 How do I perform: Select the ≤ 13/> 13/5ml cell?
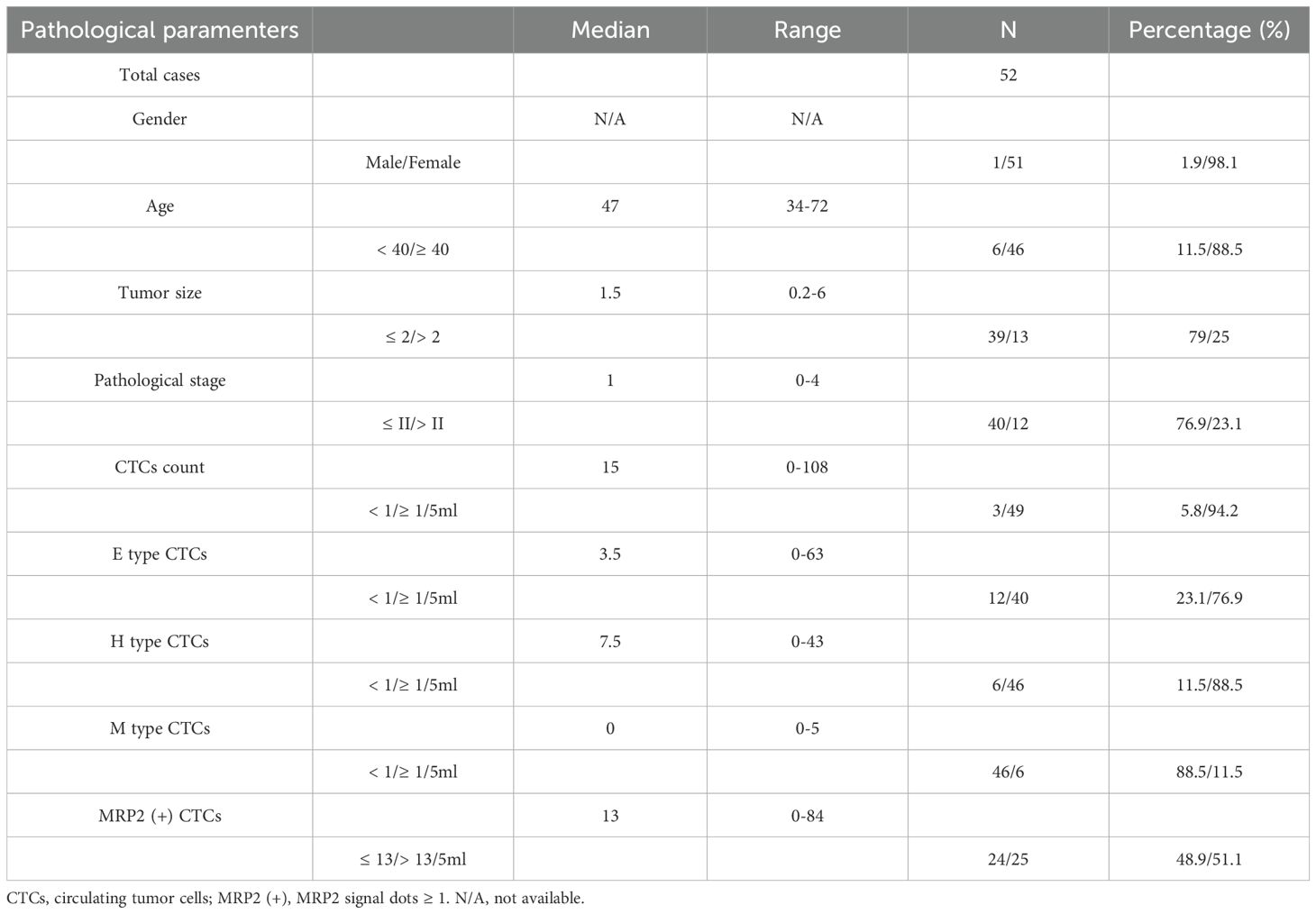[413, 859]
